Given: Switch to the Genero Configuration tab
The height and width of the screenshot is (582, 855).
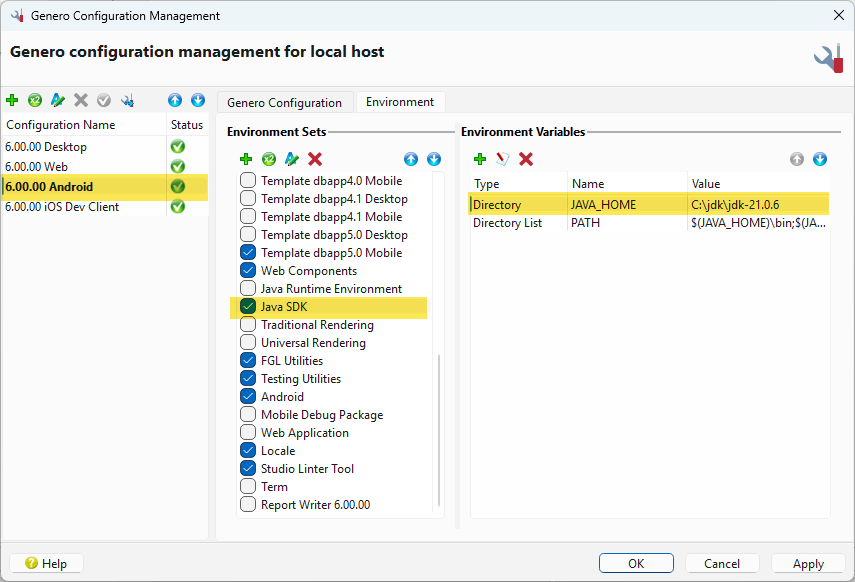Looking at the screenshot, I should tap(285, 101).
